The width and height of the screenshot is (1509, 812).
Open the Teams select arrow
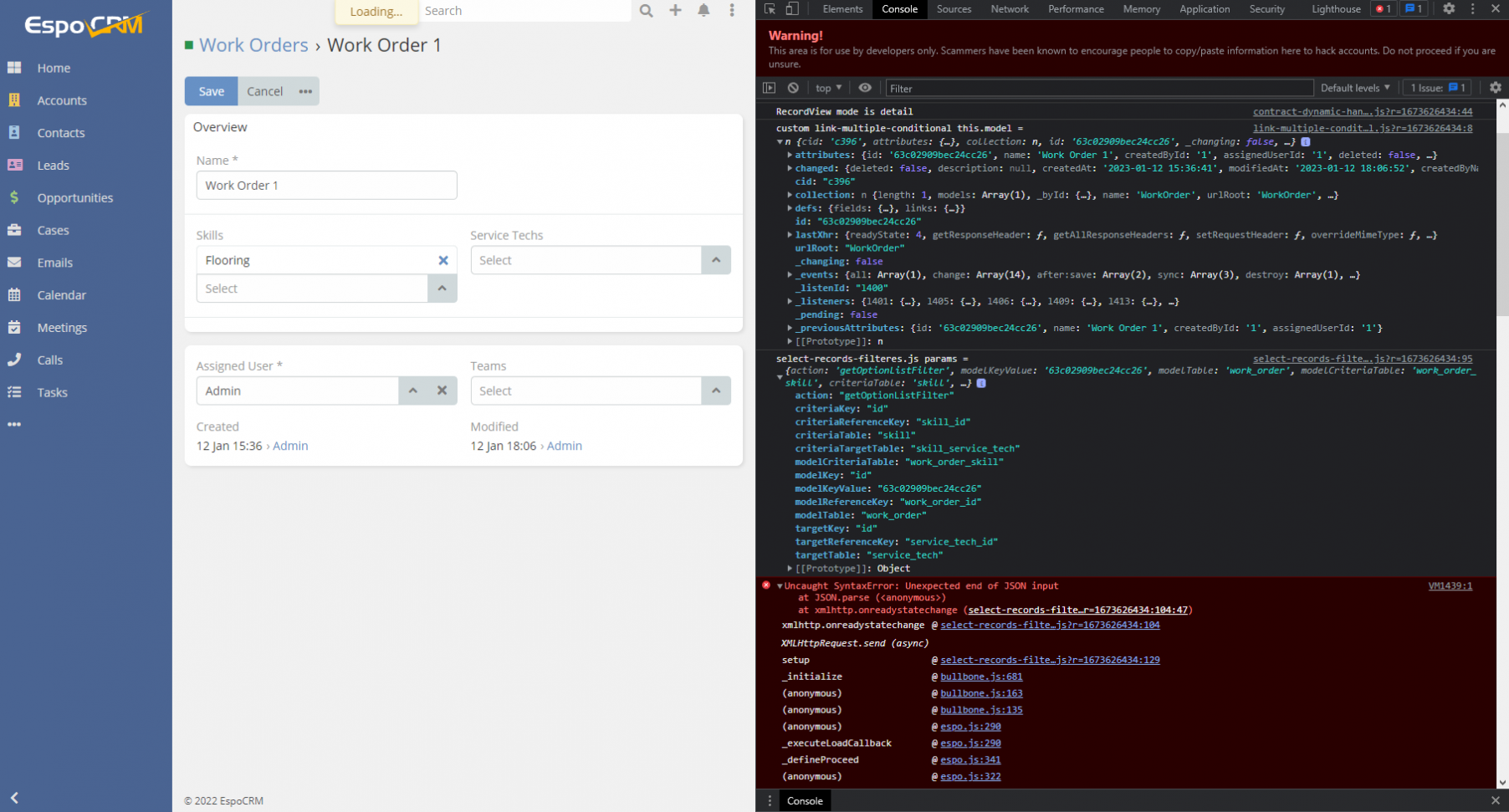click(716, 391)
